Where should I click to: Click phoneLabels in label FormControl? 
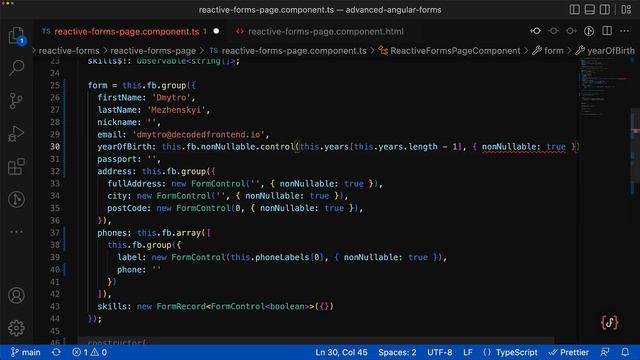[x=282, y=257]
